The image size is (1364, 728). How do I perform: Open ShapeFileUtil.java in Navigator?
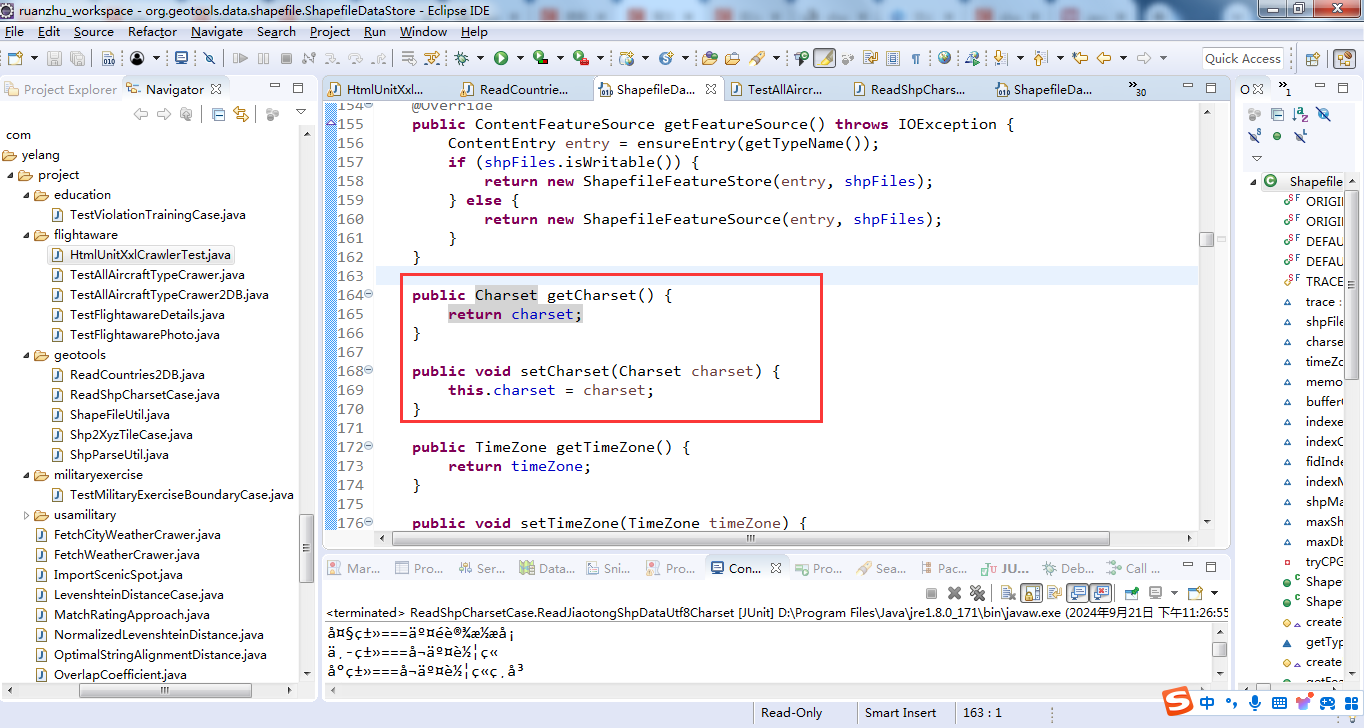click(x=119, y=415)
